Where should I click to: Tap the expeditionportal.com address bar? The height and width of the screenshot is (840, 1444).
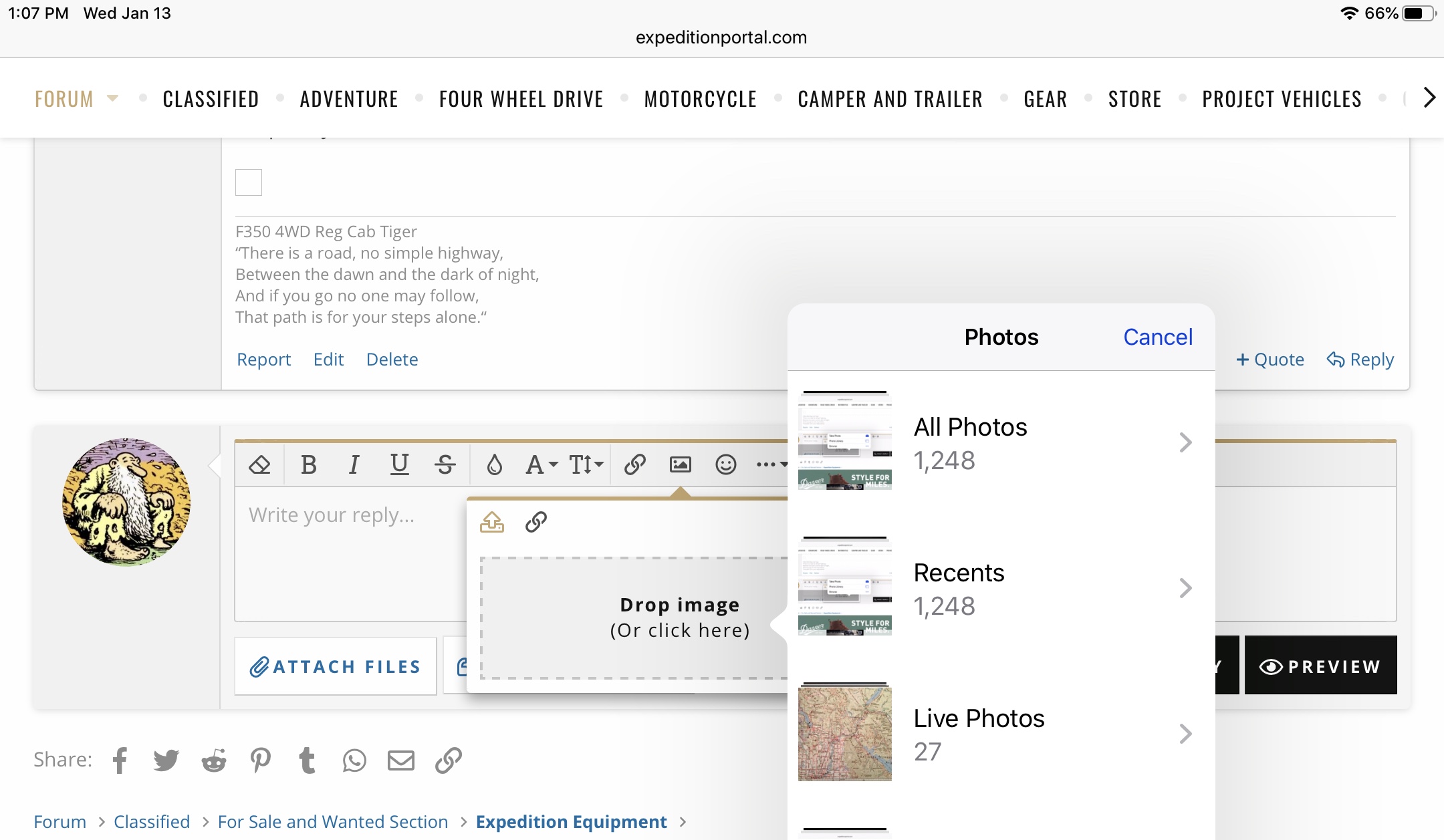tap(721, 37)
